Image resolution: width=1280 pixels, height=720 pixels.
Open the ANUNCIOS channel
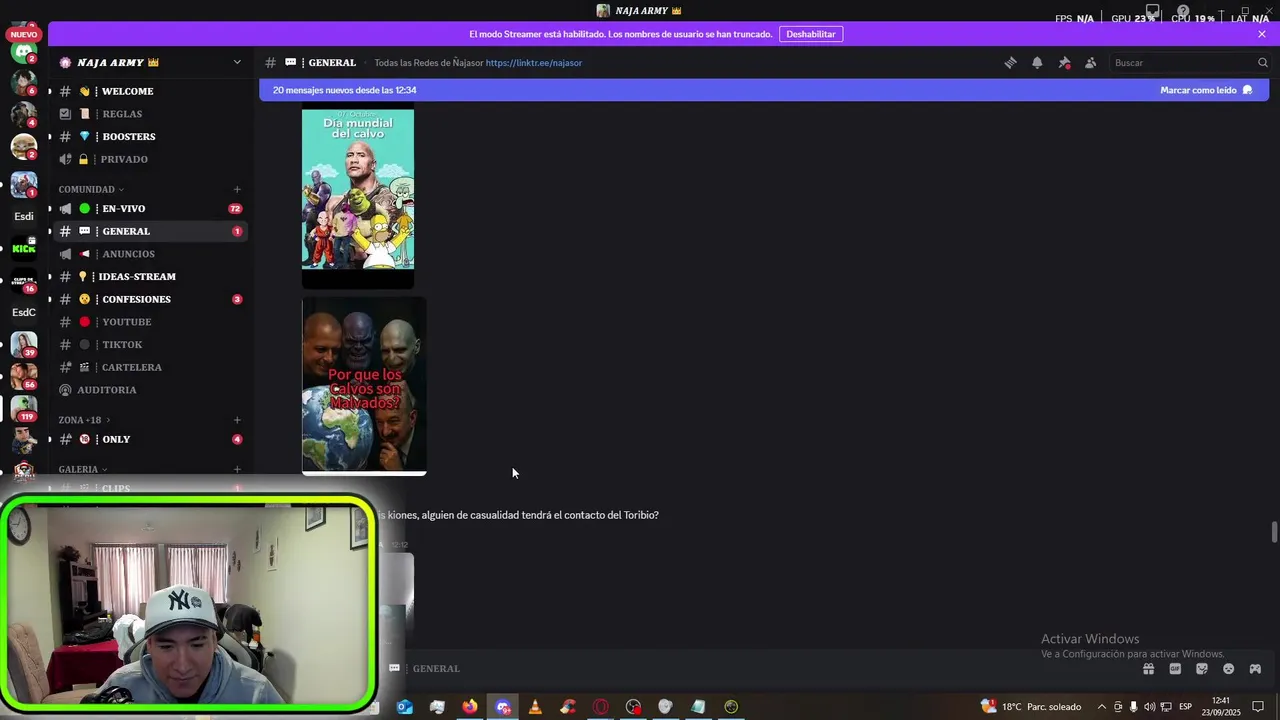point(150,254)
